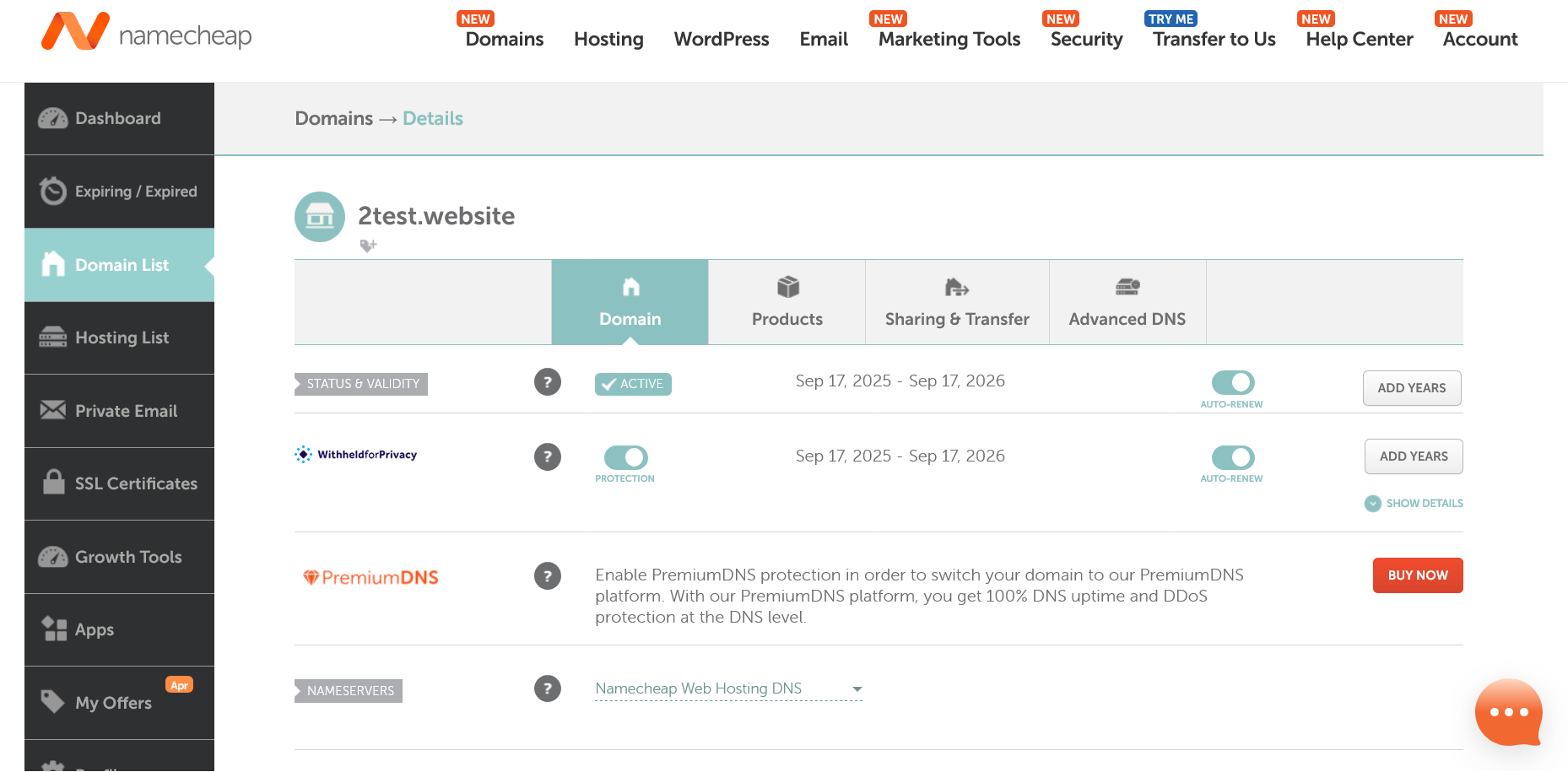The width and height of the screenshot is (1568, 772).
Task: Expand Show Details for privacy
Action: [x=1414, y=504]
